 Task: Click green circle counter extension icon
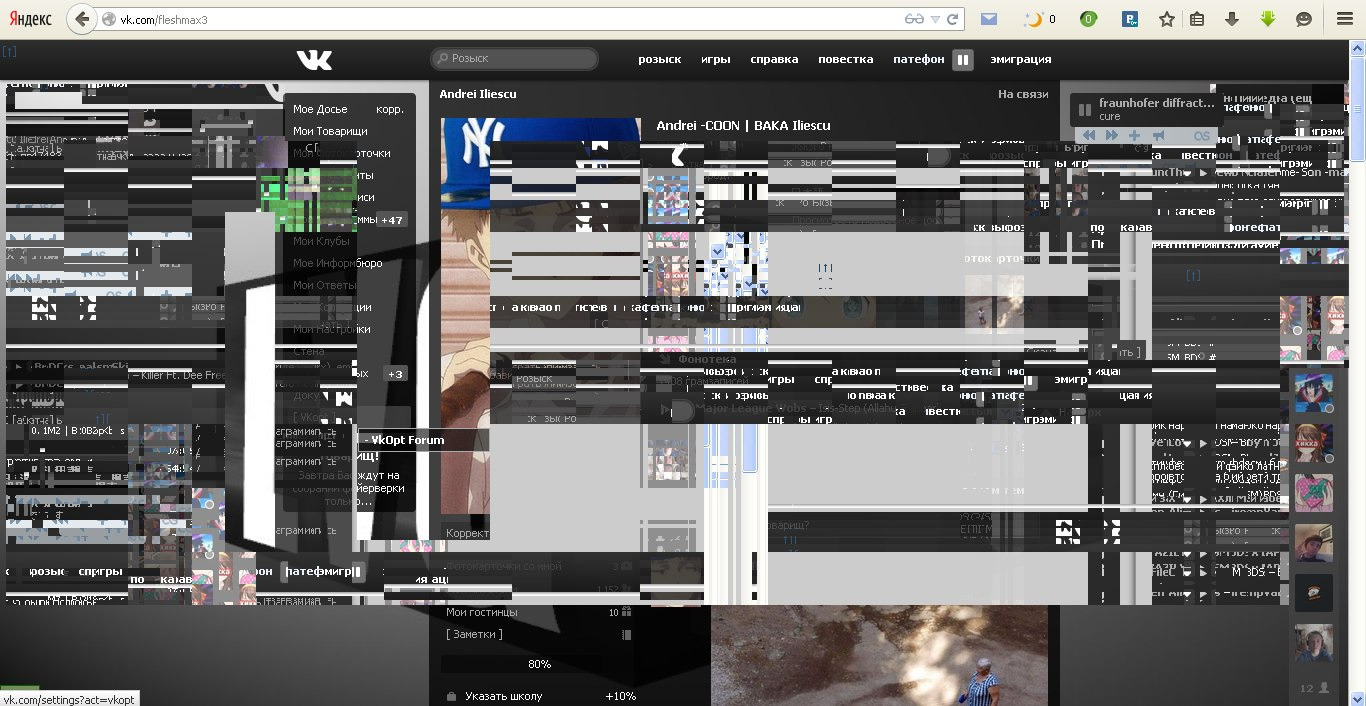[x=1088, y=19]
